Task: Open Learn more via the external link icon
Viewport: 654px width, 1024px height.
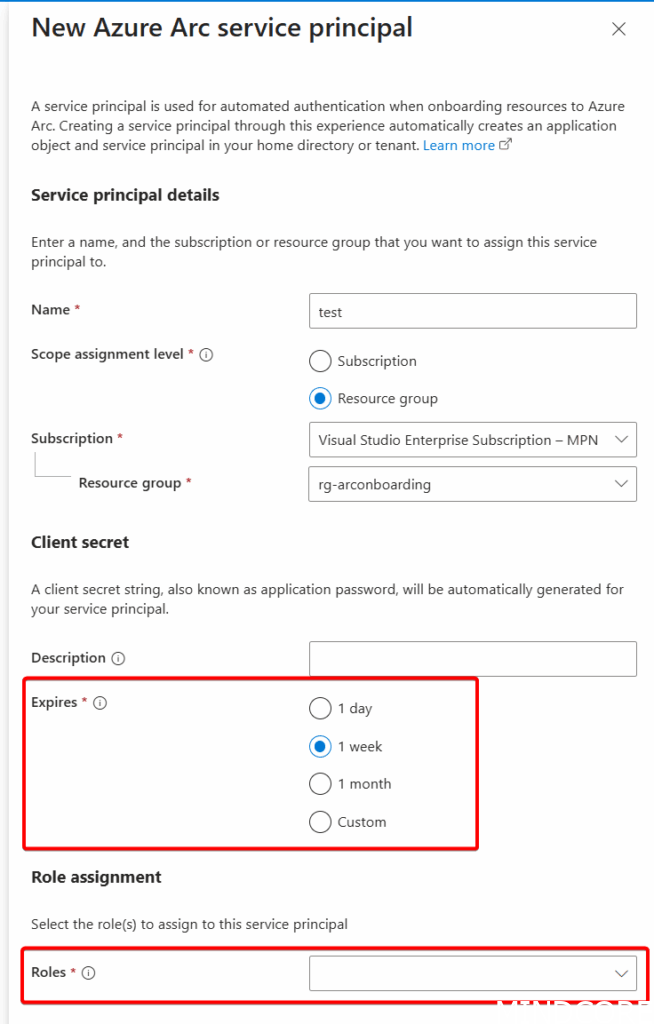Action: [506, 143]
